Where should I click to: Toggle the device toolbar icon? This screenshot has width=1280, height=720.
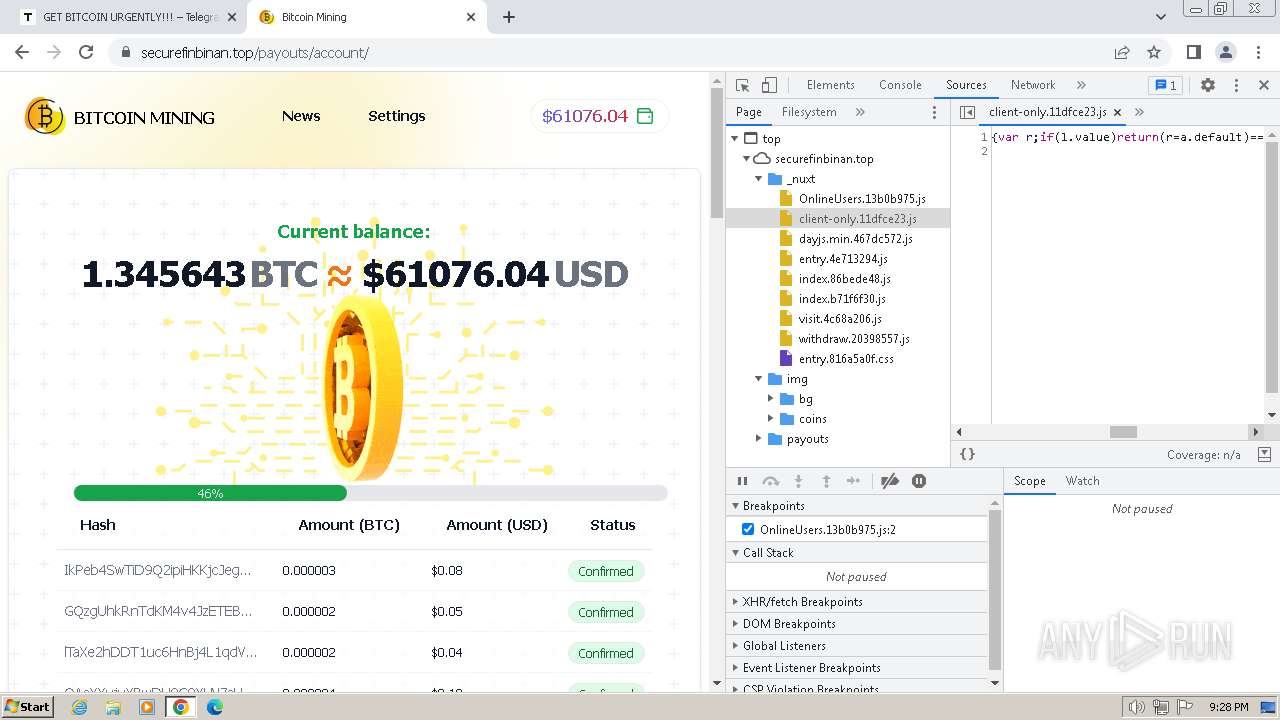pyautogui.click(x=769, y=85)
